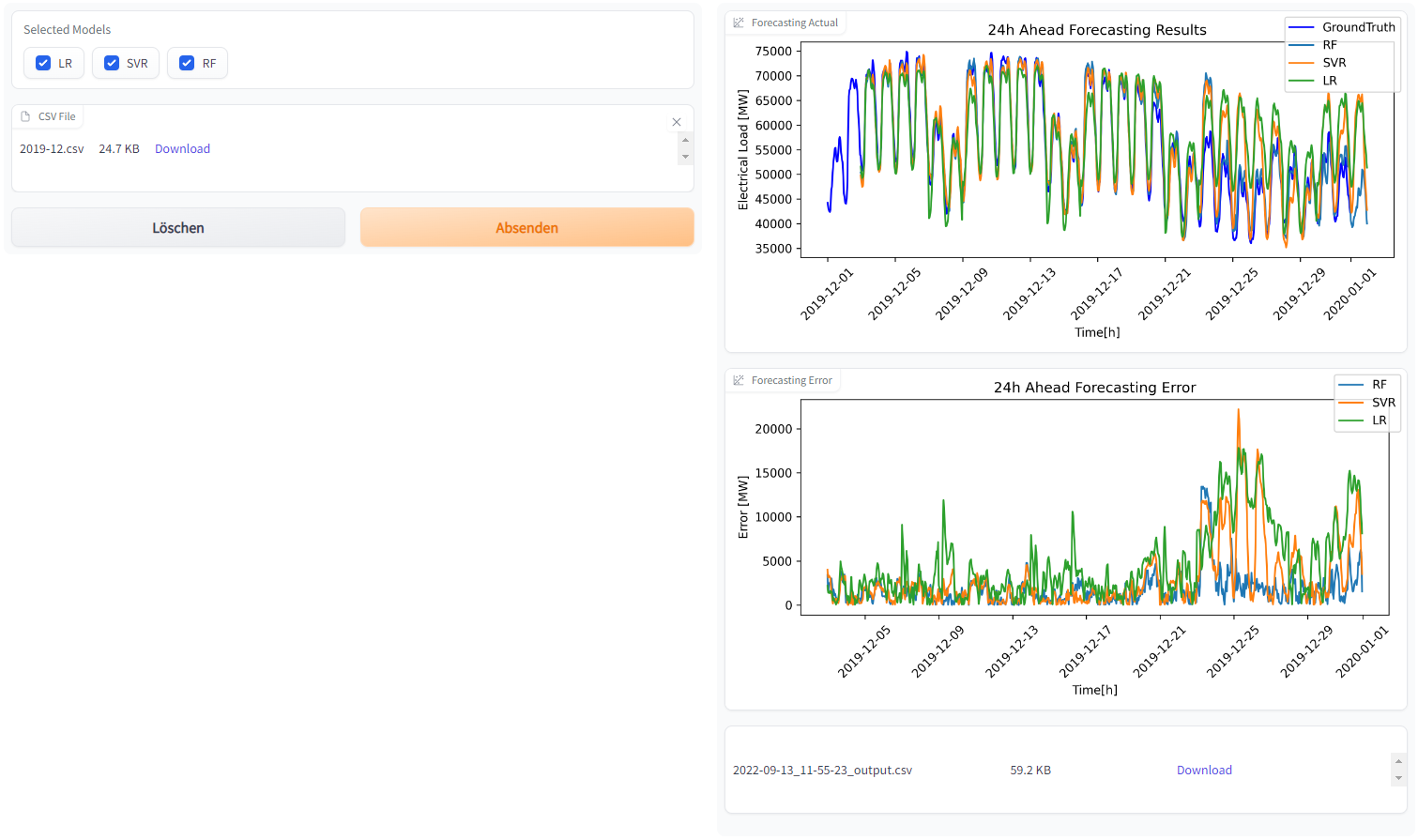Click the Electrical Load [MW] axis label
The width and height of the screenshot is (1418, 840).
[743, 150]
